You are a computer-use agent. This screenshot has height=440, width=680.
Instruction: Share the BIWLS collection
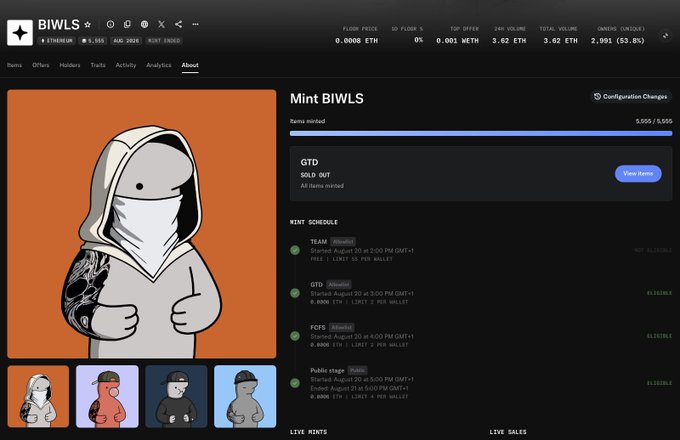(x=178, y=24)
